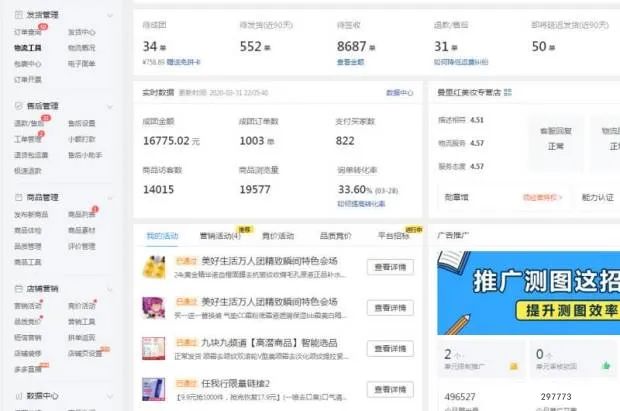
Task: Open the thumbnail of the 任我行限量链接2 activity
Action: (x=154, y=390)
